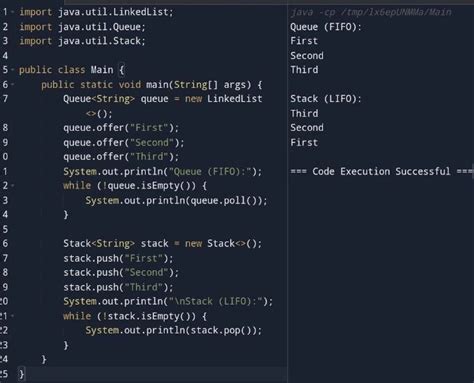The height and width of the screenshot is (383, 474).
Task: Click the Queue<String> queue = new LinkedList line
Action: 163,99
